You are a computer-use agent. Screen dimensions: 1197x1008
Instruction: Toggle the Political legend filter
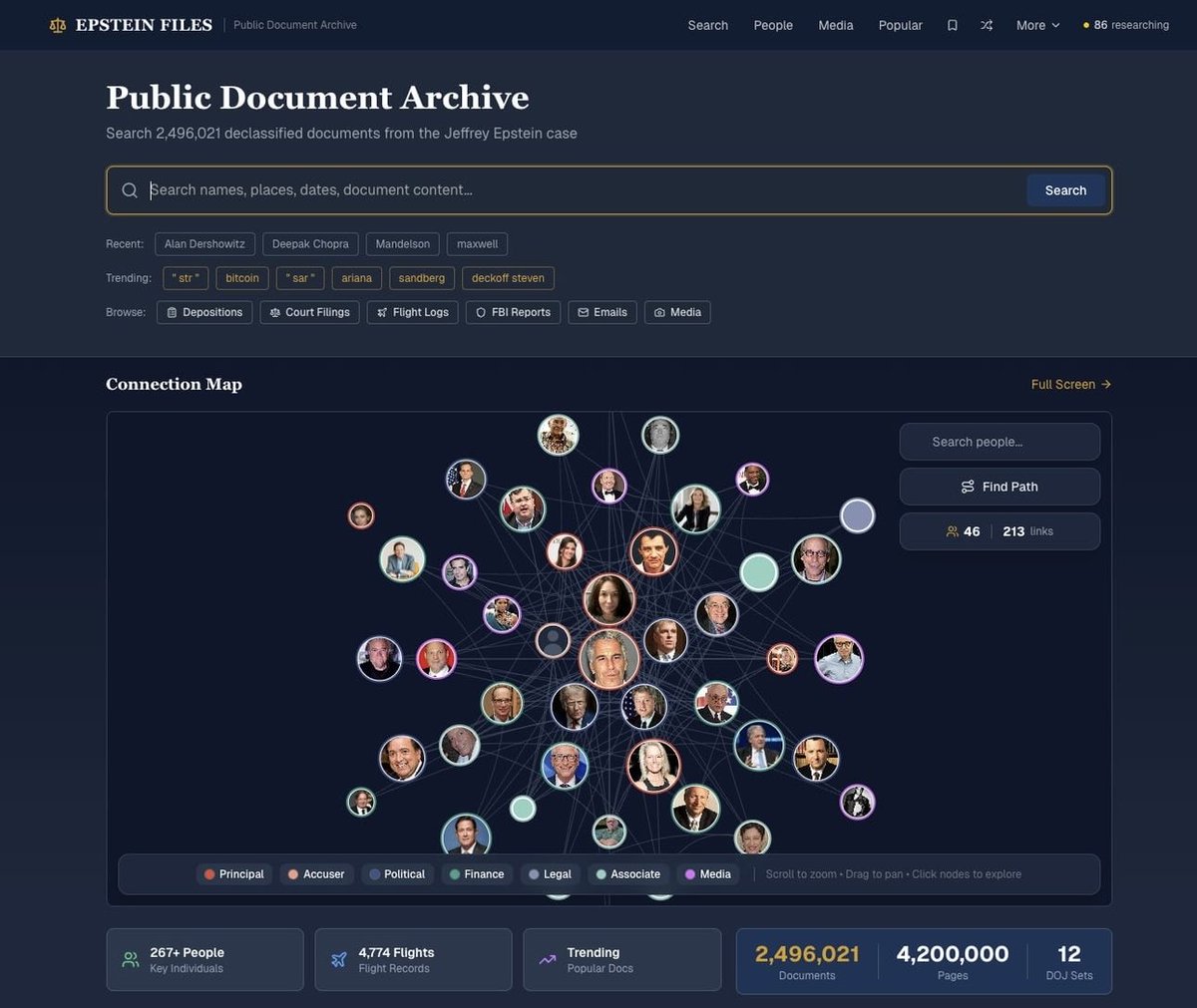tap(397, 874)
